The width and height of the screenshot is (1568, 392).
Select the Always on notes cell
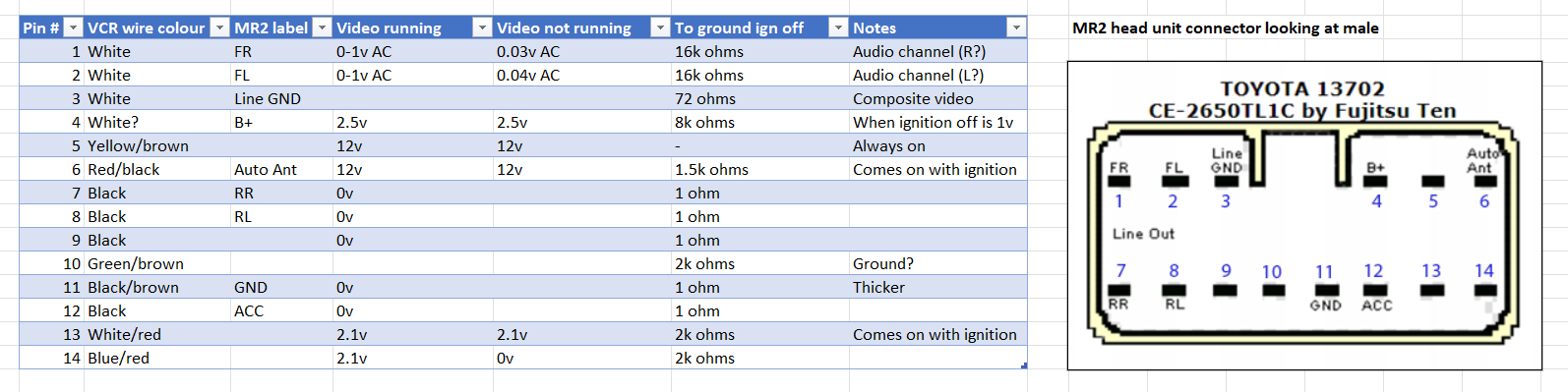(x=938, y=145)
